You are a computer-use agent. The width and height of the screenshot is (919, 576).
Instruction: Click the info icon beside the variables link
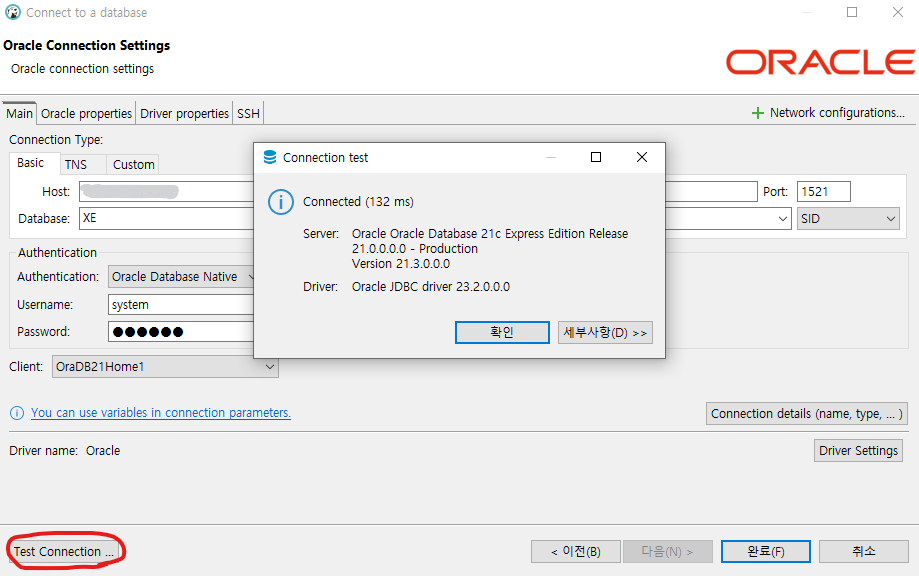click(x=17, y=413)
